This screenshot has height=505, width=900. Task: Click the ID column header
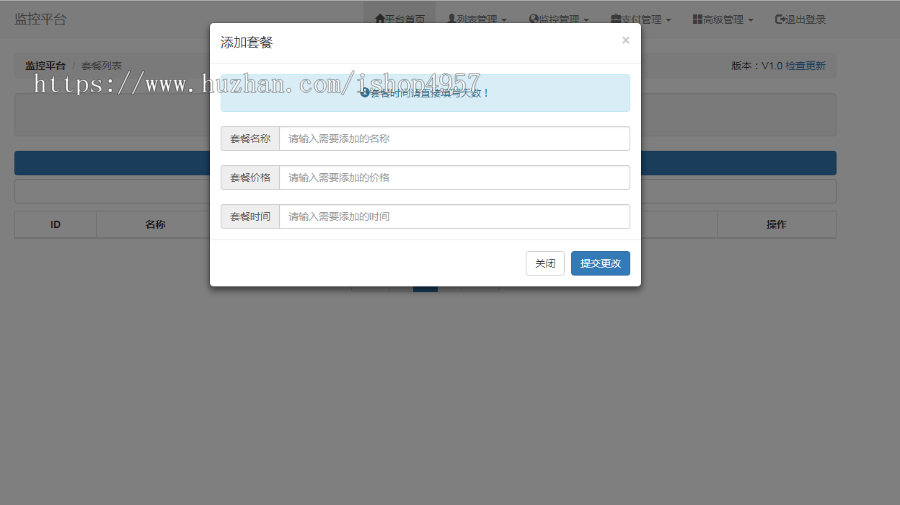click(x=55, y=224)
